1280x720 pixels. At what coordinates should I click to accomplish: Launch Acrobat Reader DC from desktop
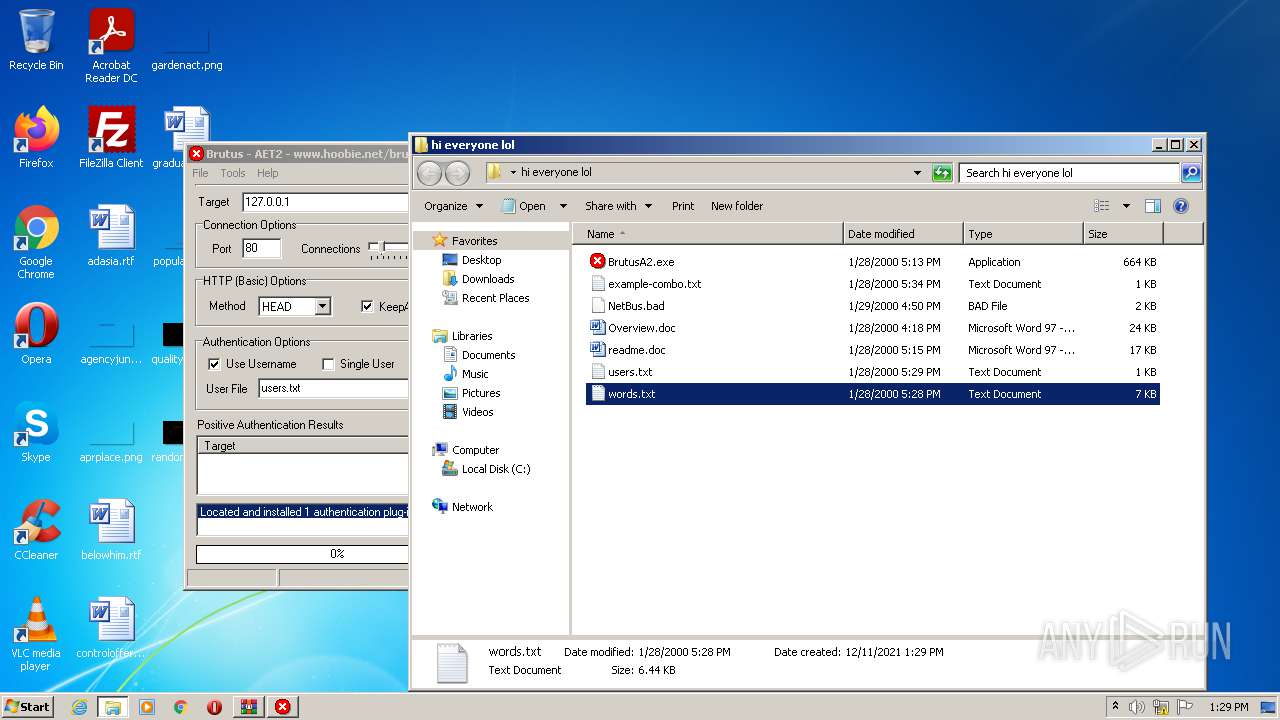(111, 46)
